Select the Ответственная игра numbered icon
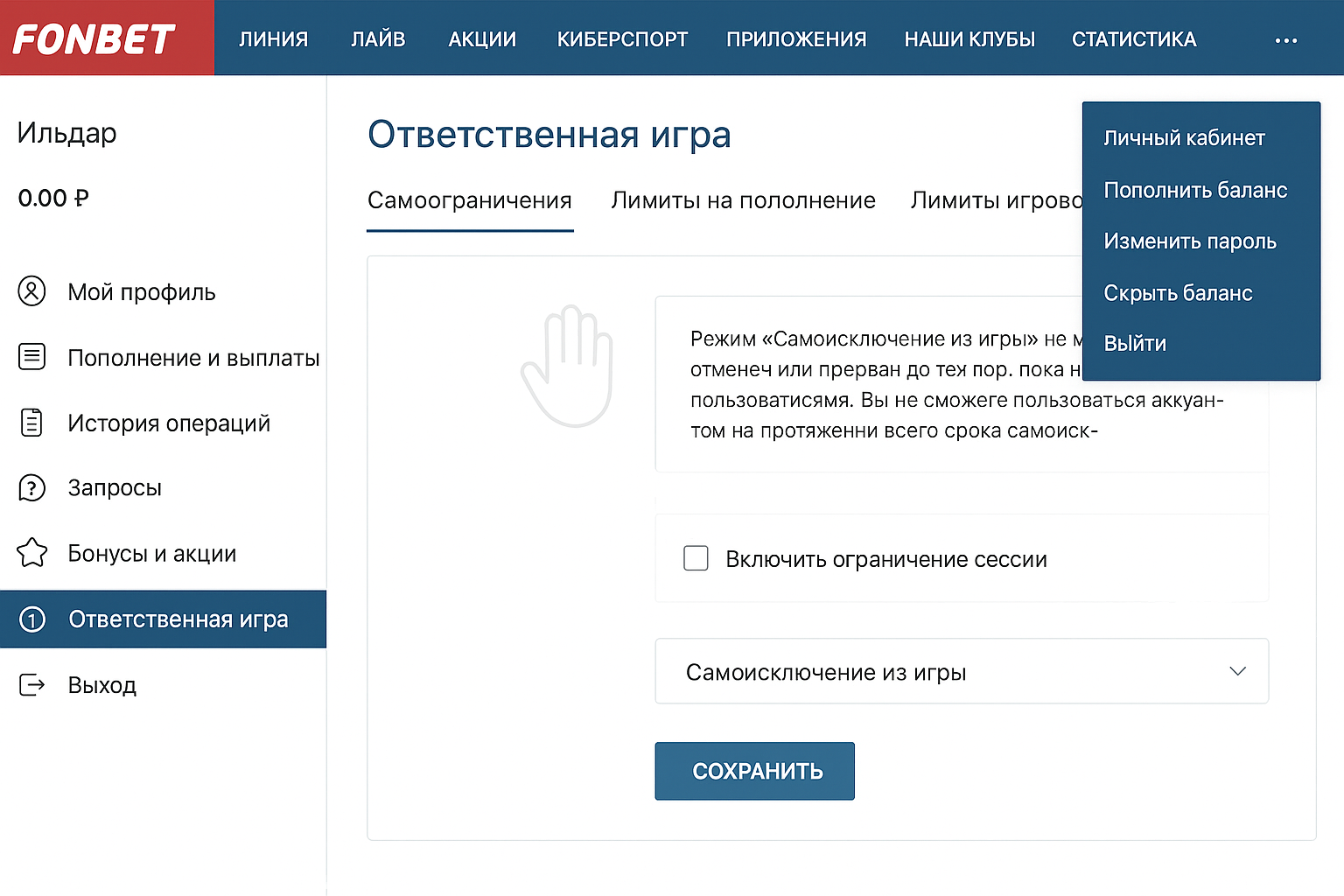The image size is (1344, 896). (32, 619)
